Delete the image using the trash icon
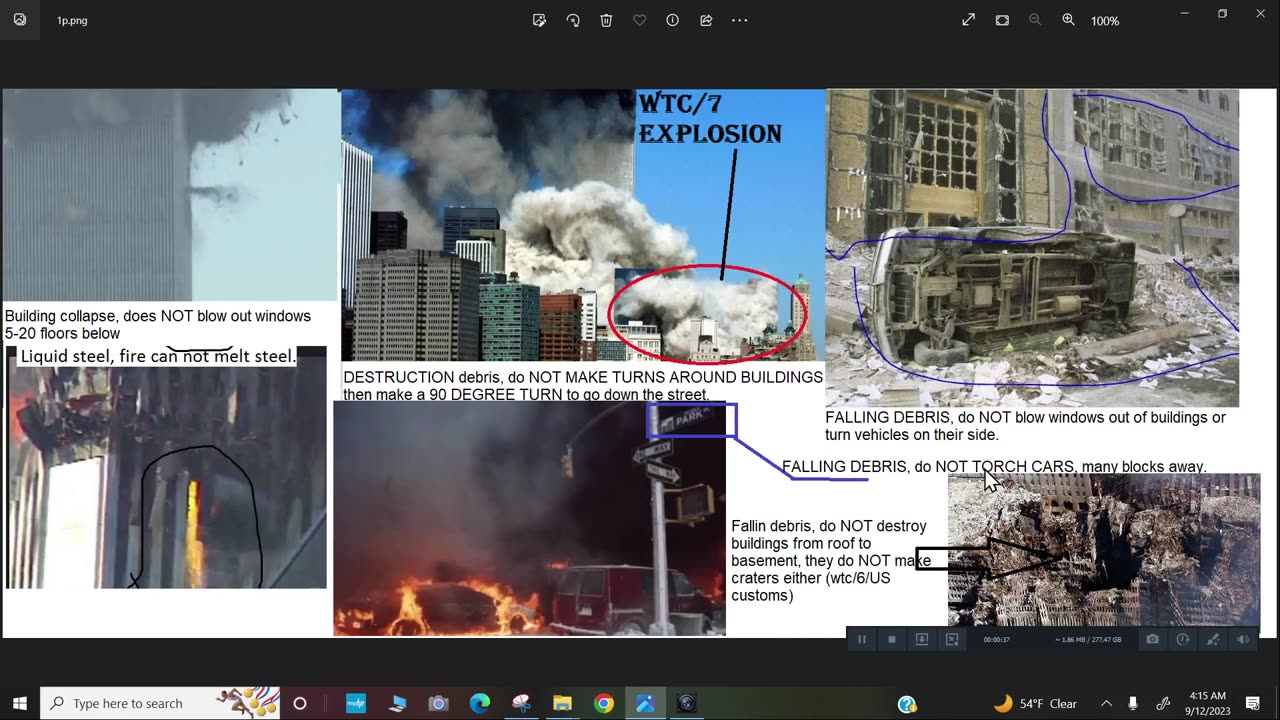This screenshot has width=1280, height=720. point(606,20)
